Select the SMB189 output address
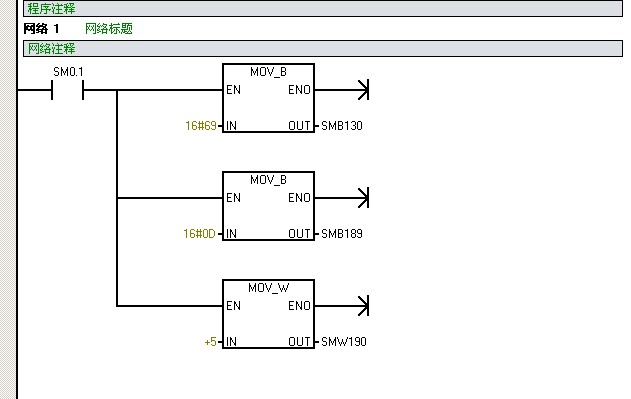Viewport: 631px width, 399px height. [342, 234]
